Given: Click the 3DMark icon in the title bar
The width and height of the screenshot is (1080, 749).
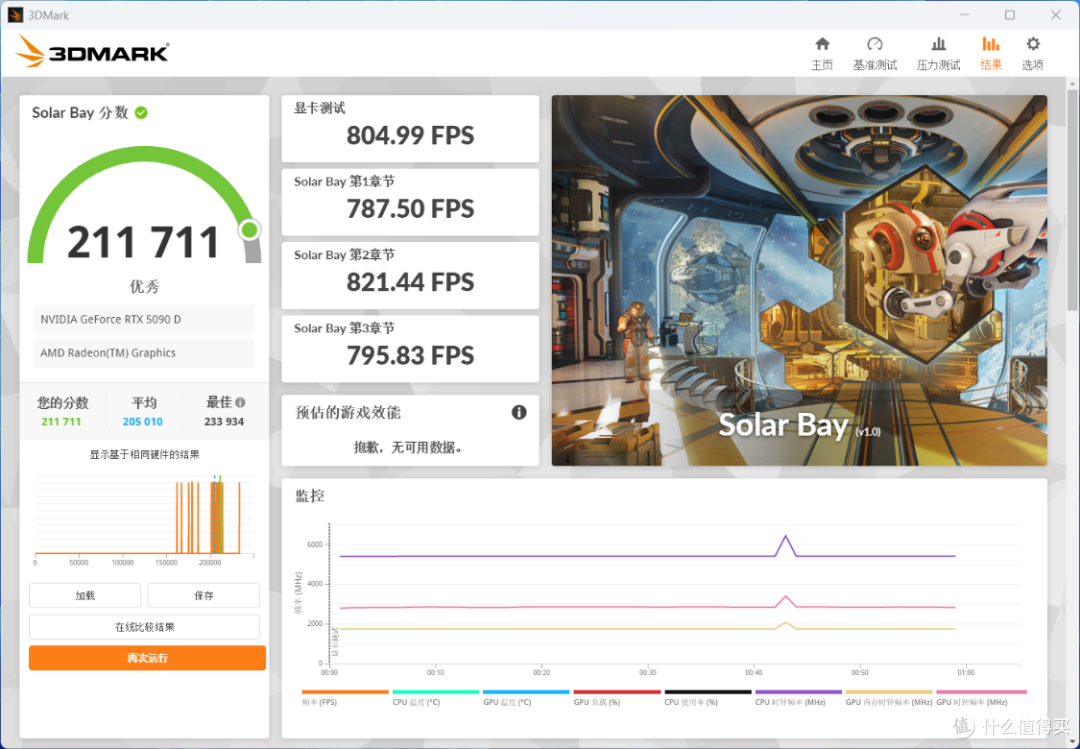Looking at the screenshot, I should tap(14, 14).
